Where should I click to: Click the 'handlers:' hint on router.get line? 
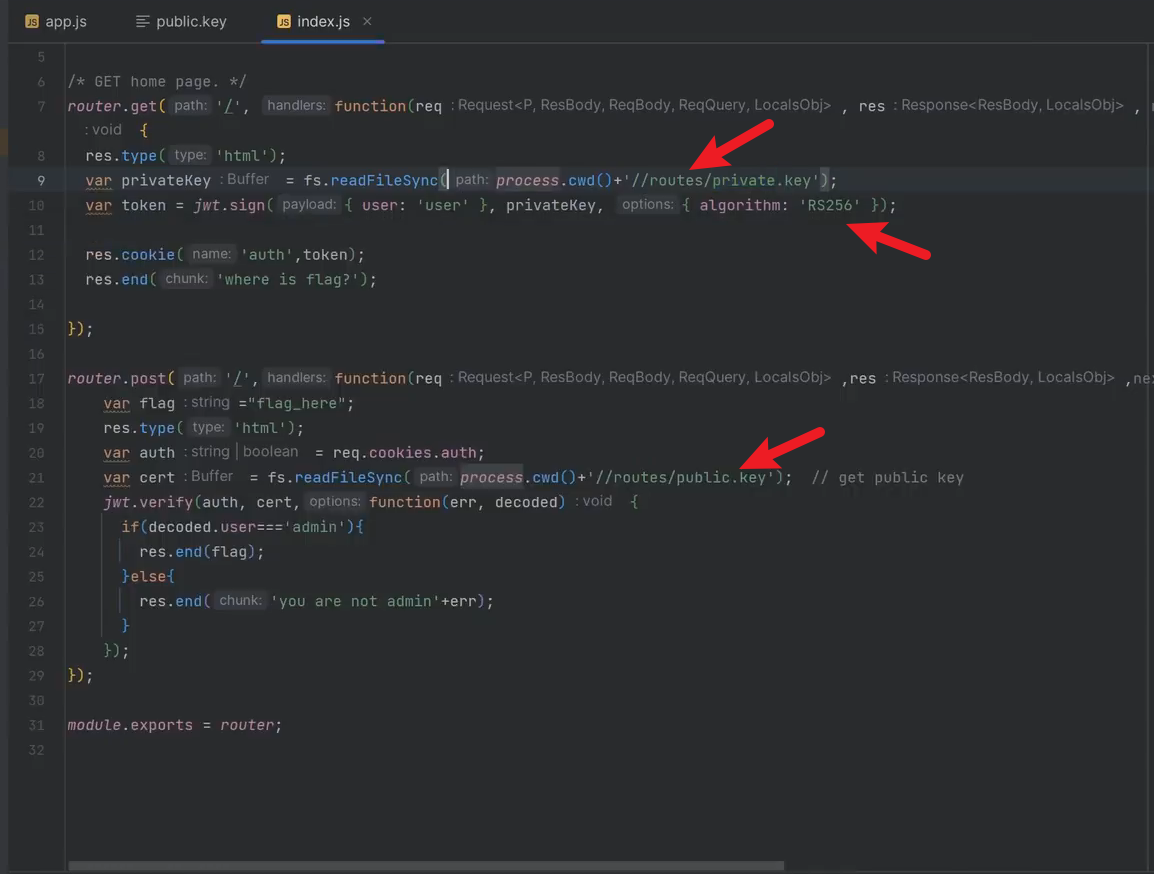(x=296, y=106)
